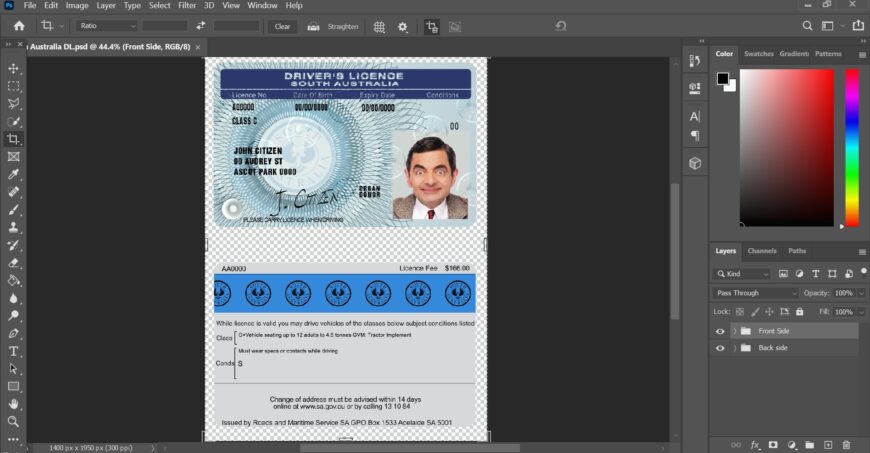Viewport: 870px width, 453px height.
Task: Select the Path Selection tool
Action: 13,369
